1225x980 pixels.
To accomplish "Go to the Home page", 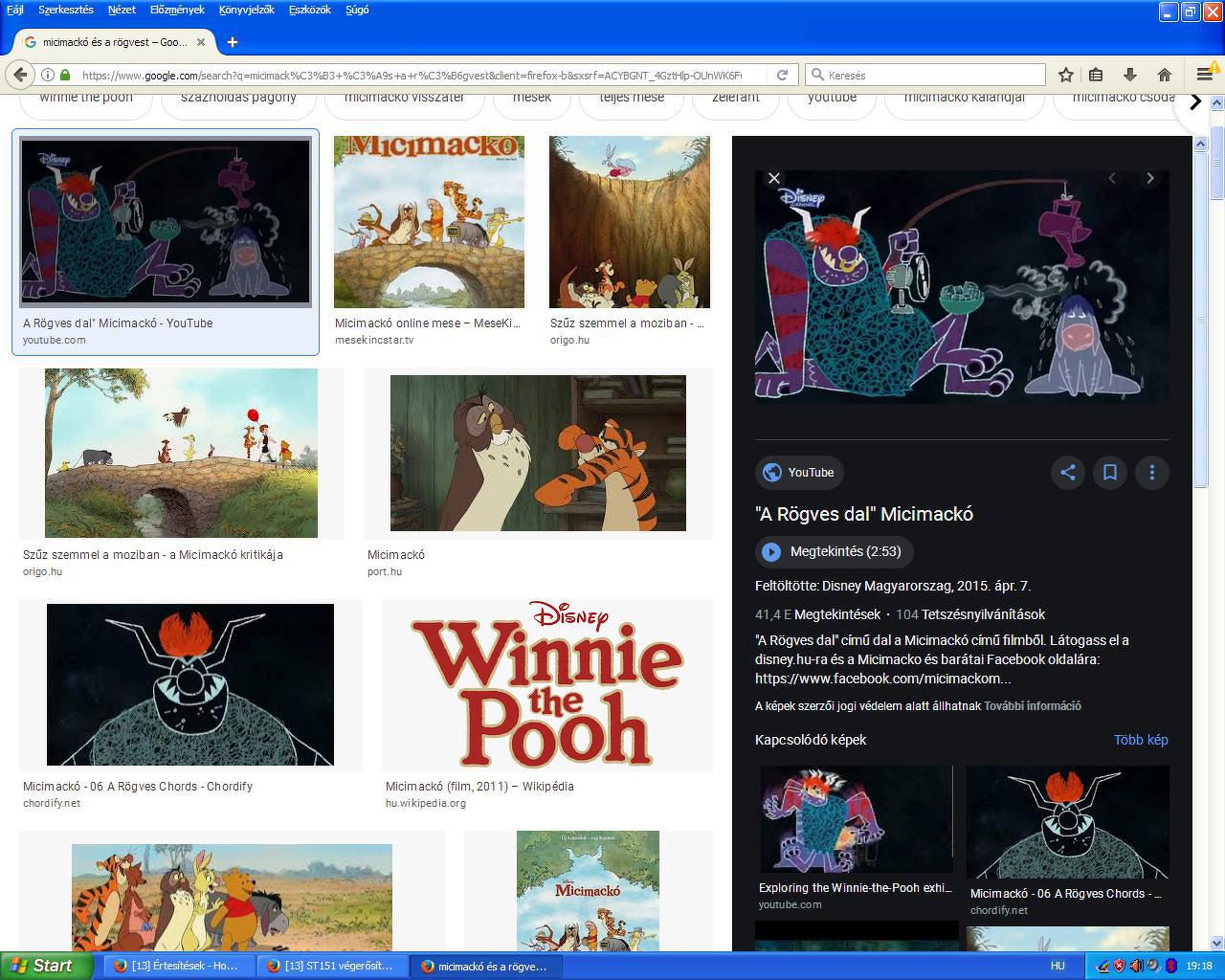I will click(x=1164, y=75).
